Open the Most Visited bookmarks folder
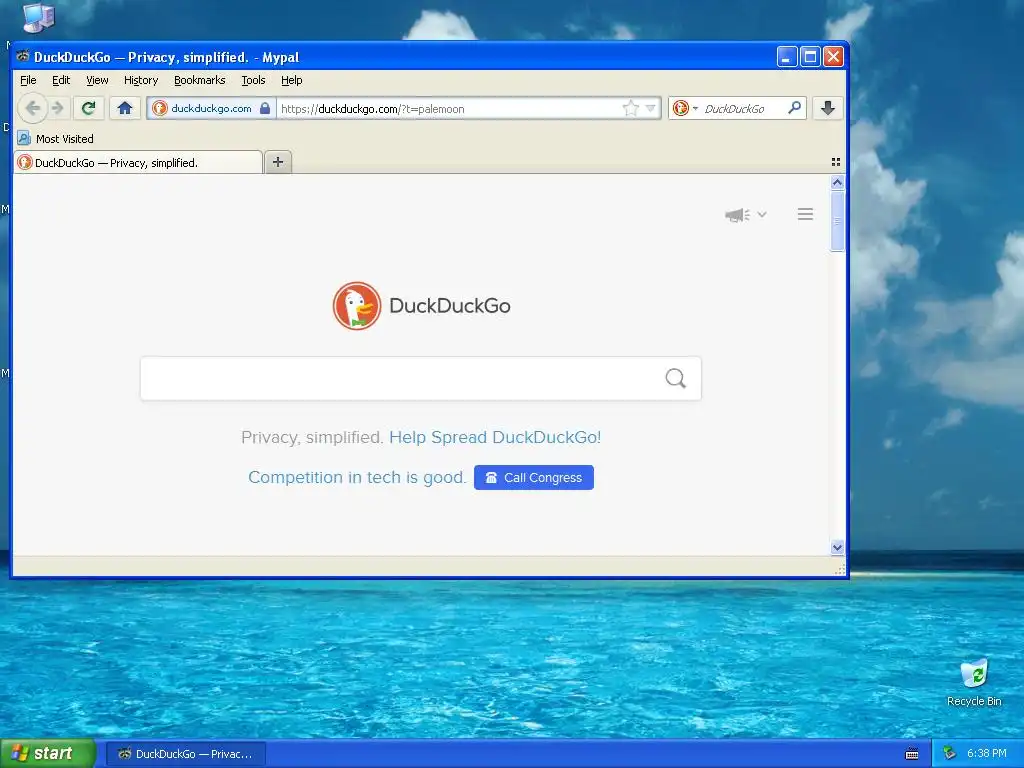1024x768 pixels. click(56, 138)
